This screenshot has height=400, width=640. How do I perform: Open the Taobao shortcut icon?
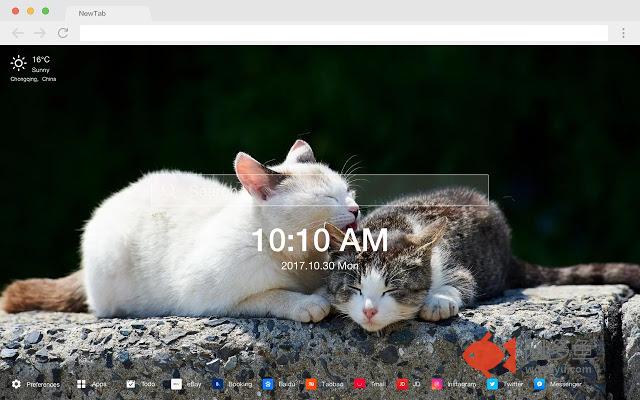tap(311, 384)
